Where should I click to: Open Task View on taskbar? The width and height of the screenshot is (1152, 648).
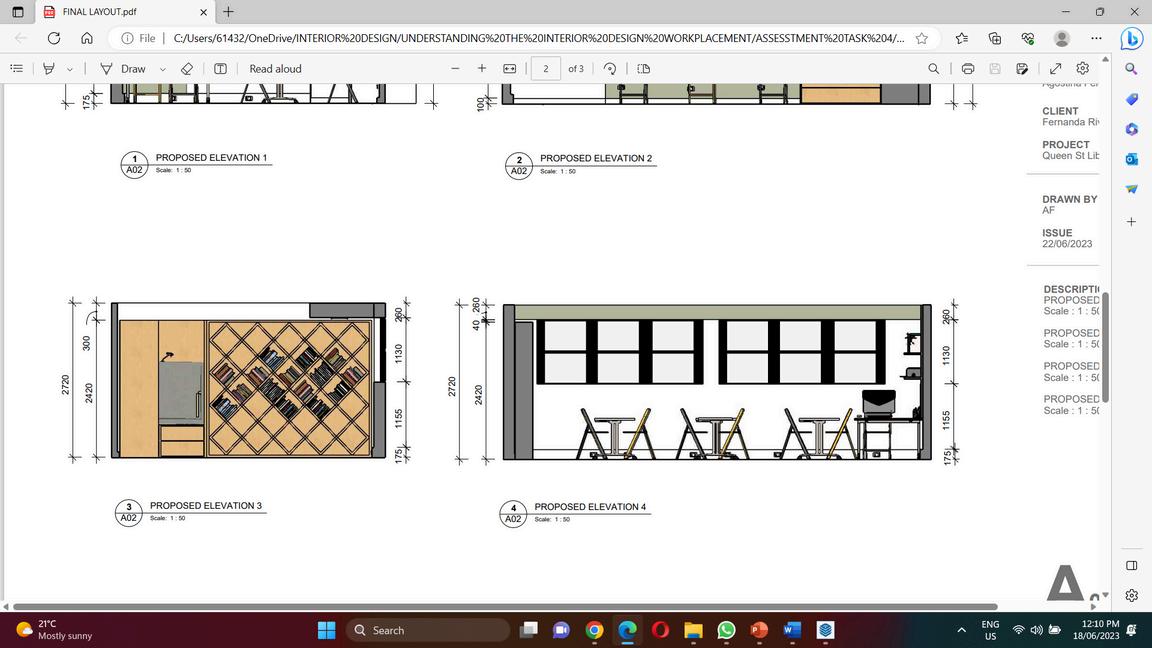point(528,630)
